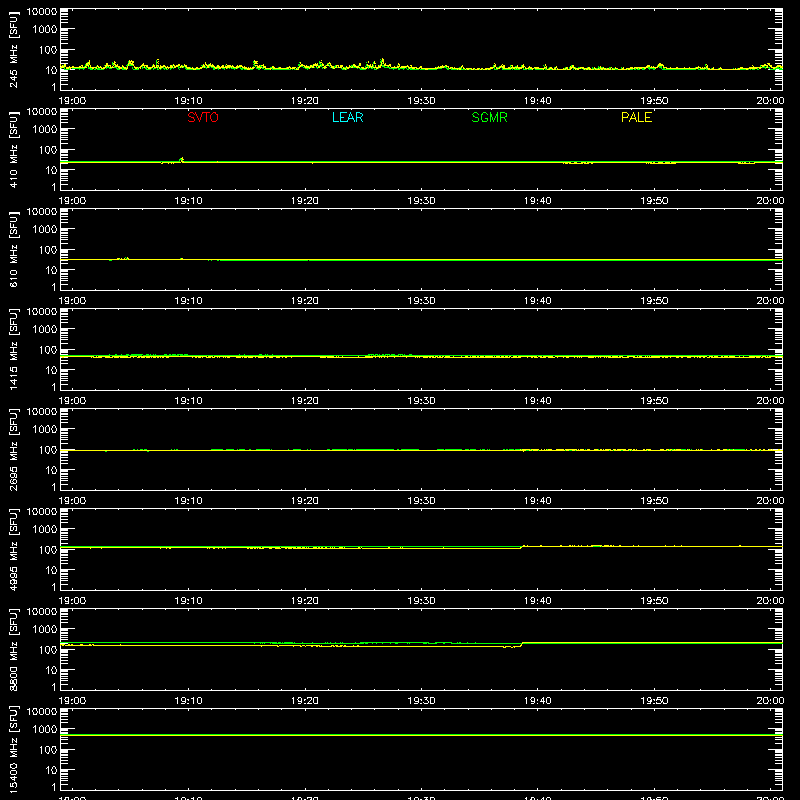The image size is (800, 800).
Task: Click the cyan LEAR station label
Action: 347,117
